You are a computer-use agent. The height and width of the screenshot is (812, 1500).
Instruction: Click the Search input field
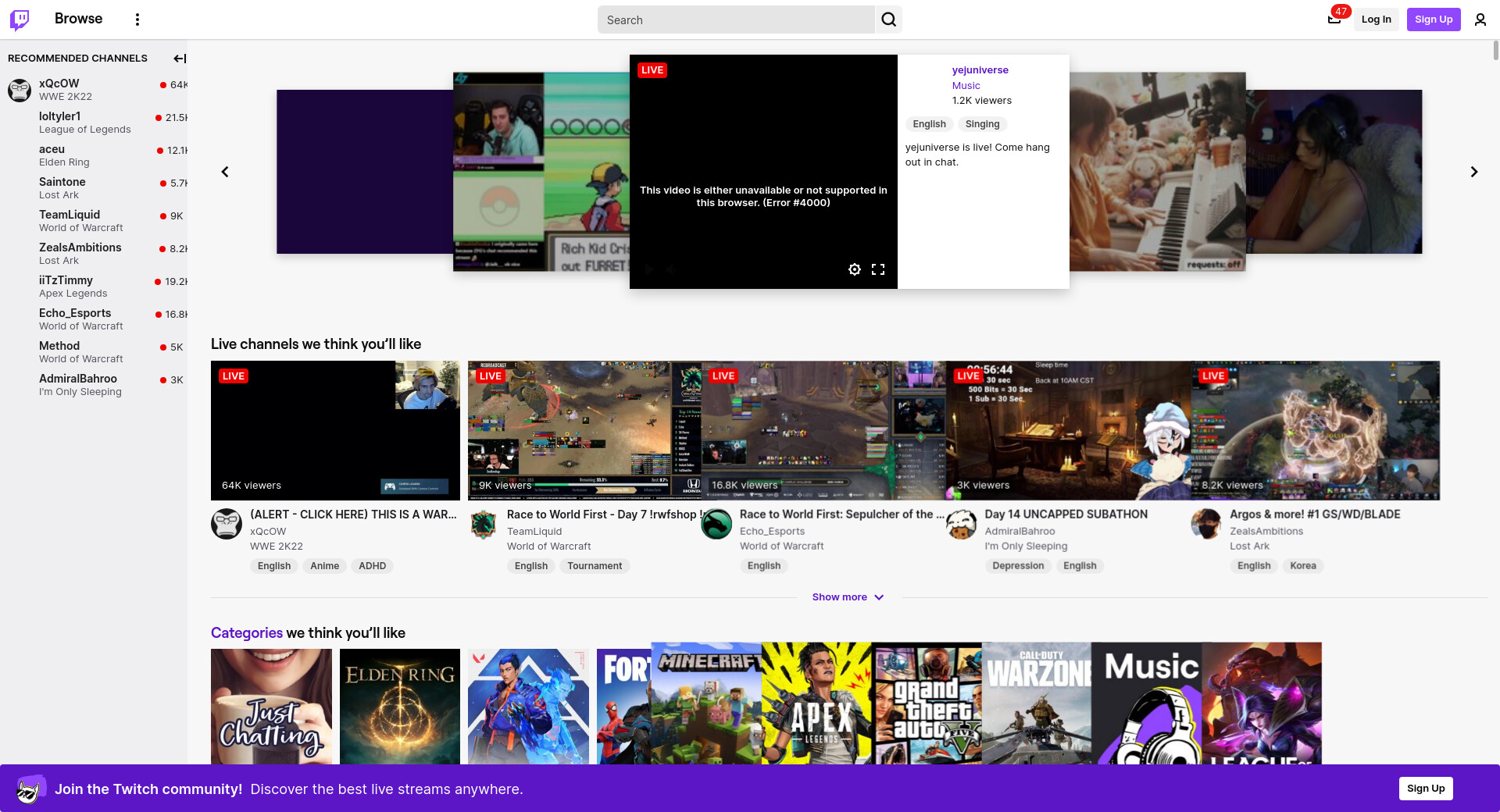click(736, 20)
